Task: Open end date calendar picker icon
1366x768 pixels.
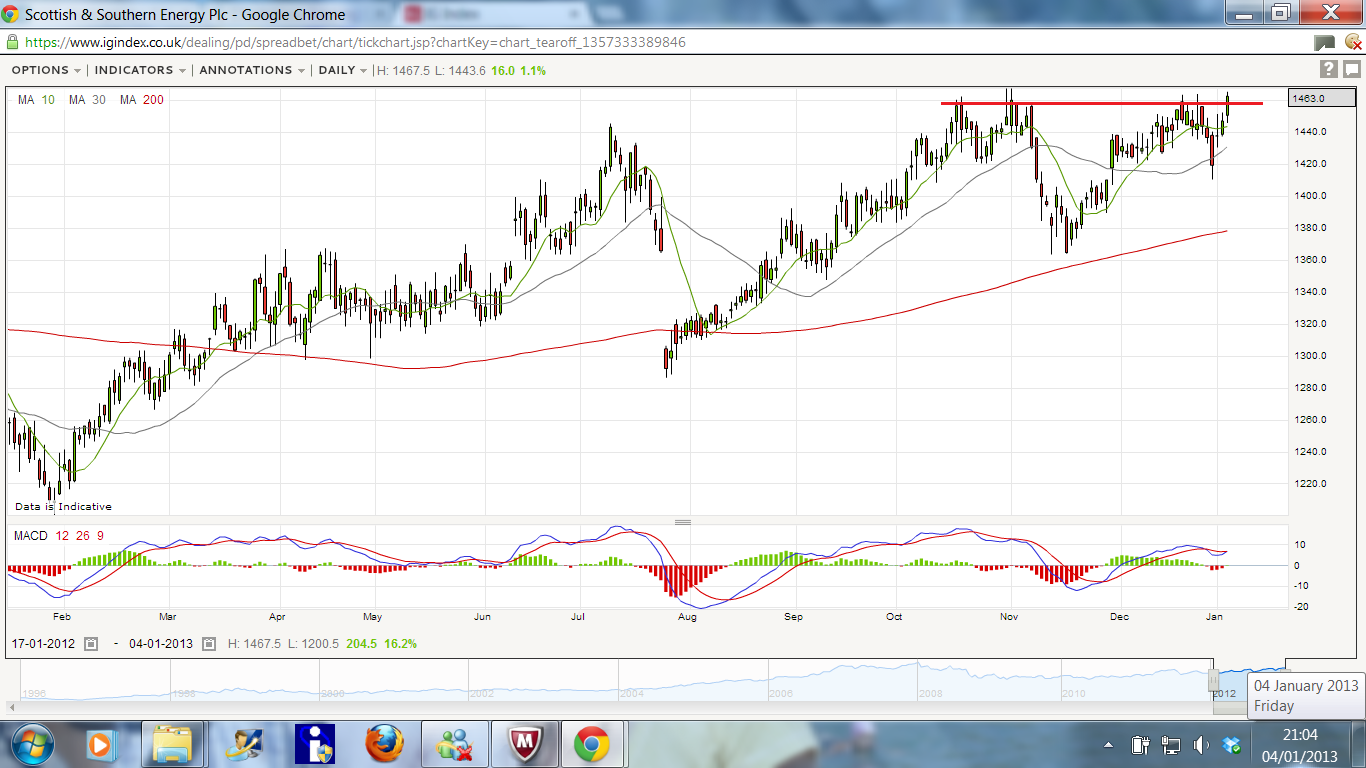Action: [x=209, y=644]
